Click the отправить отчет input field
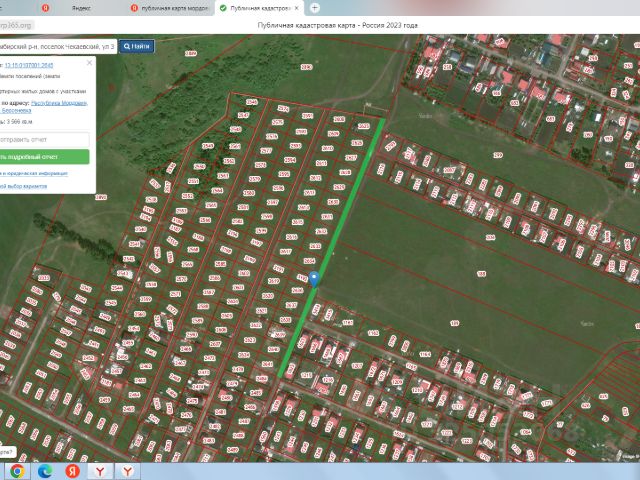The image size is (640, 480). click(42, 140)
